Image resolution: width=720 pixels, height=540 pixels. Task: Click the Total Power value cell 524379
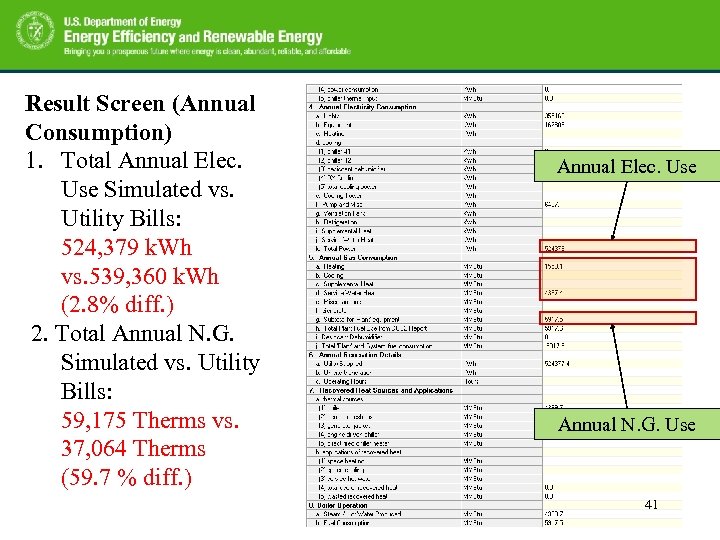[x=618, y=247]
